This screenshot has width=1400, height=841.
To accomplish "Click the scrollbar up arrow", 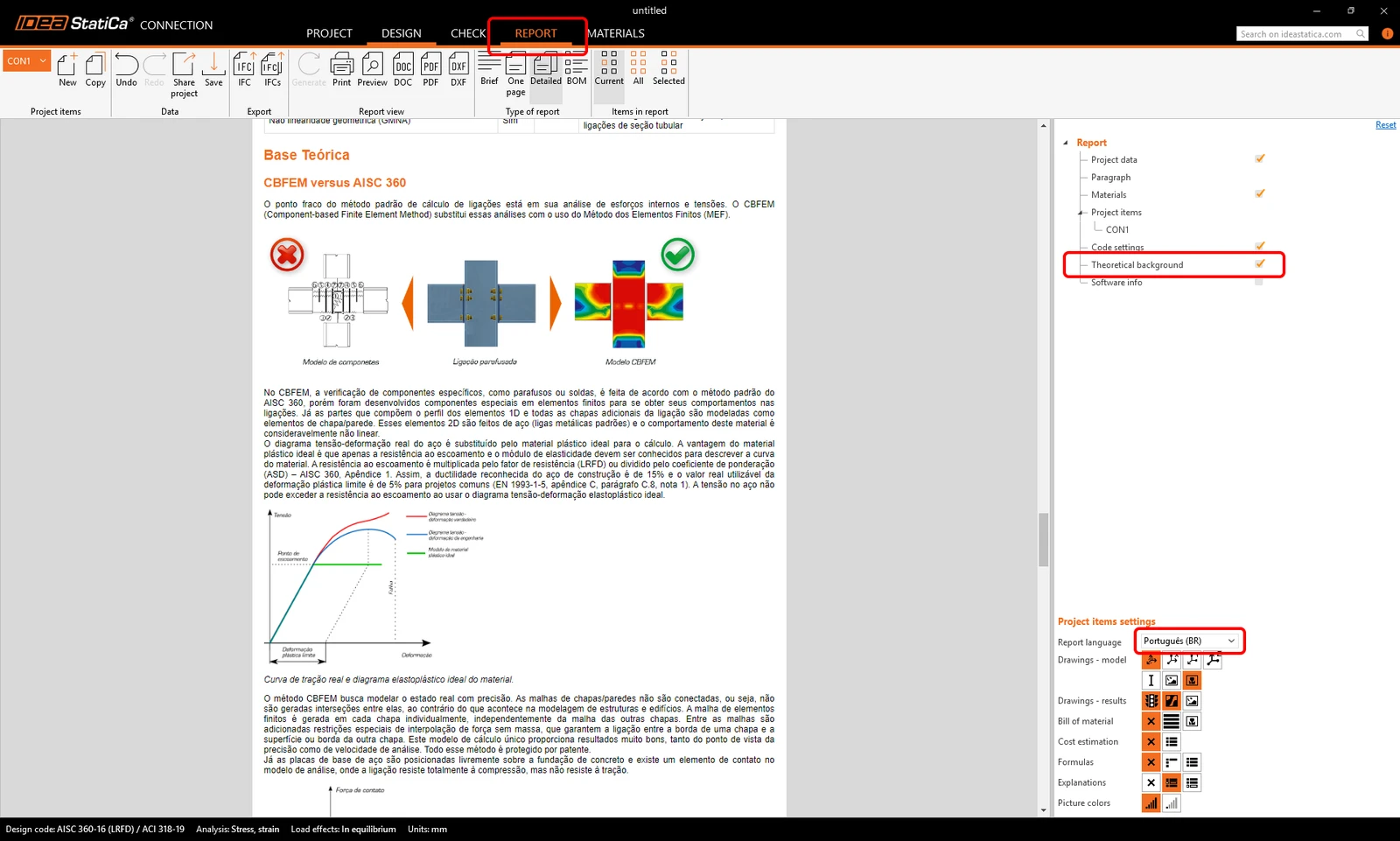I will (1043, 126).
